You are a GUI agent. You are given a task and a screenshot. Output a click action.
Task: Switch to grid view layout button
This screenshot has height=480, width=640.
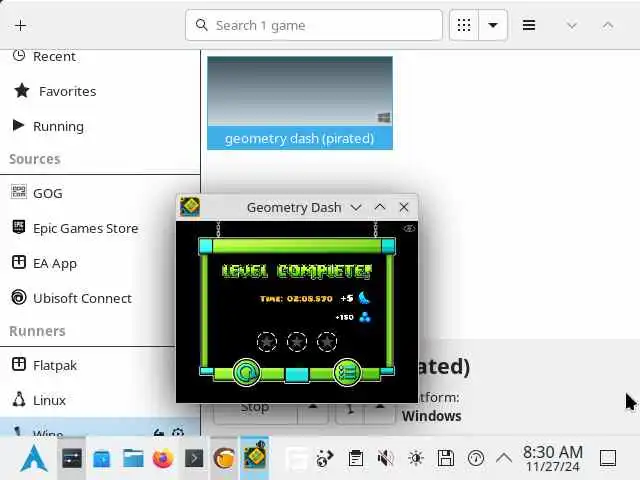(x=464, y=25)
